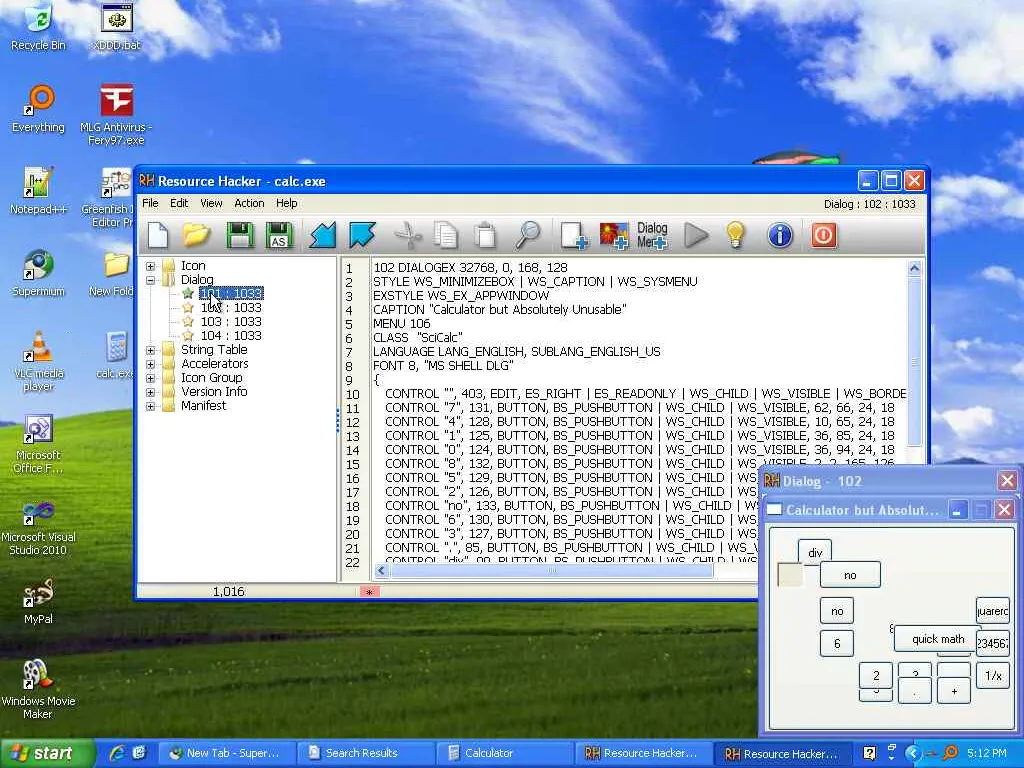Select the Everything search desktop shortcut
The height and width of the screenshot is (768, 1024).
pyautogui.click(x=39, y=108)
